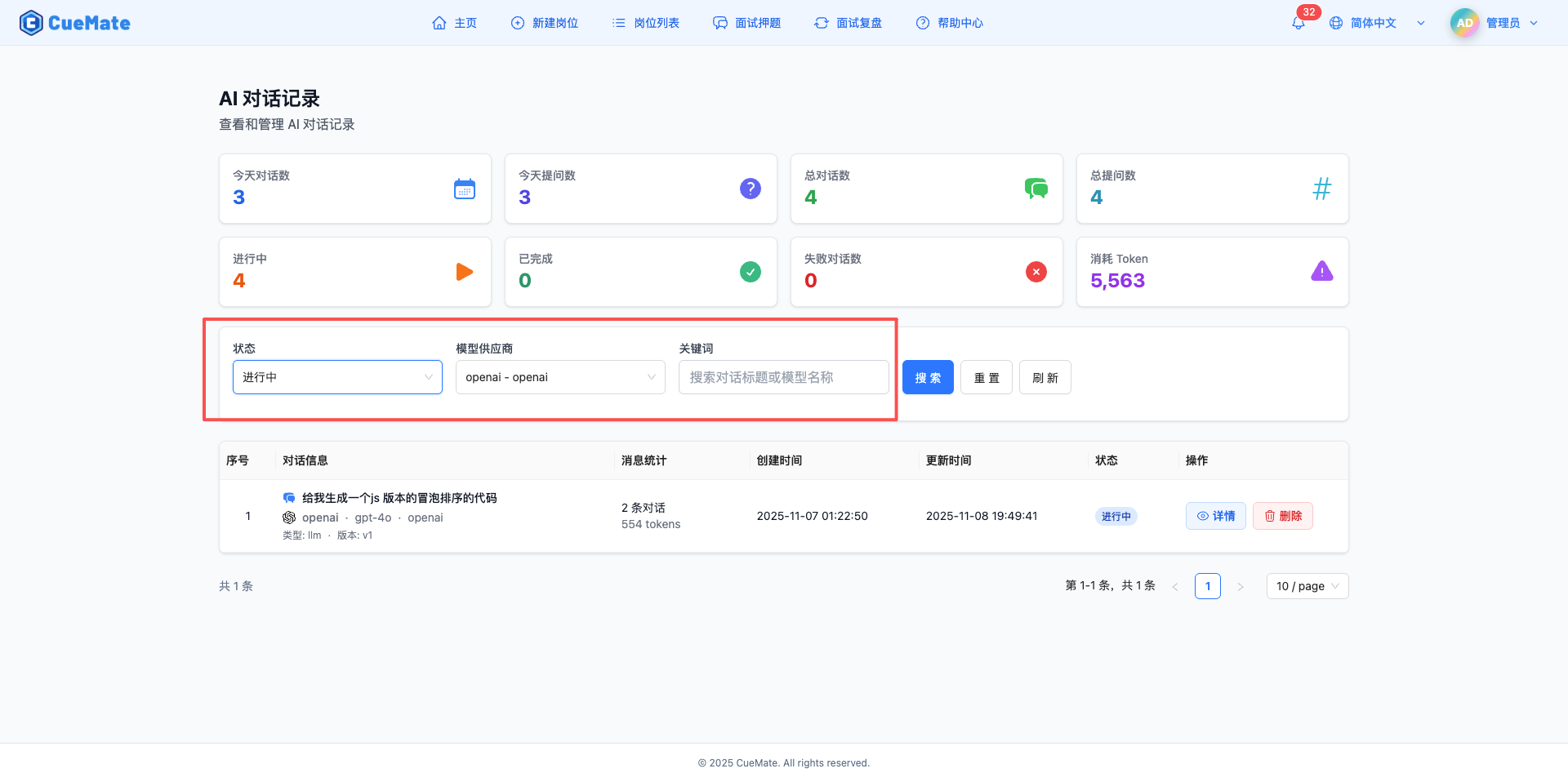Click the 进行中 play icon
Screen dimensions: 1568x782
point(465,271)
